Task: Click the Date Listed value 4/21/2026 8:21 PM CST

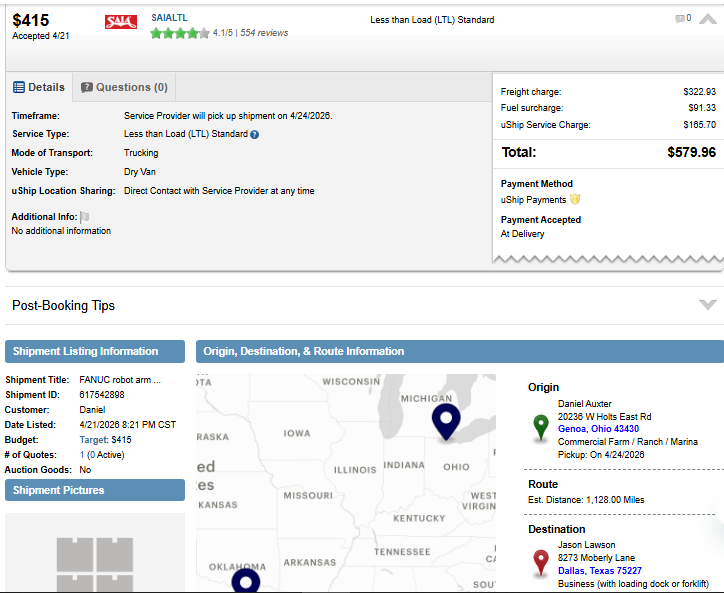Action: click(x=127, y=424)
